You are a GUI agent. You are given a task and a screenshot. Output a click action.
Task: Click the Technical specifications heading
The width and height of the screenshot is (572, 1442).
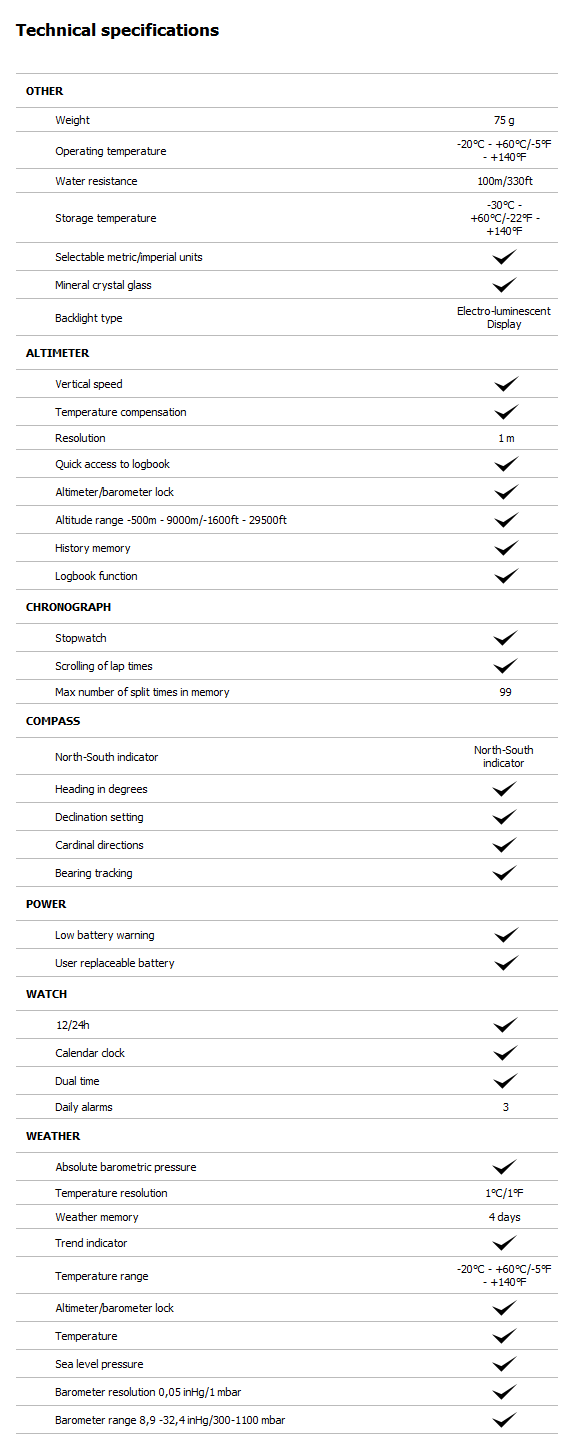click(x=117, y=30)
